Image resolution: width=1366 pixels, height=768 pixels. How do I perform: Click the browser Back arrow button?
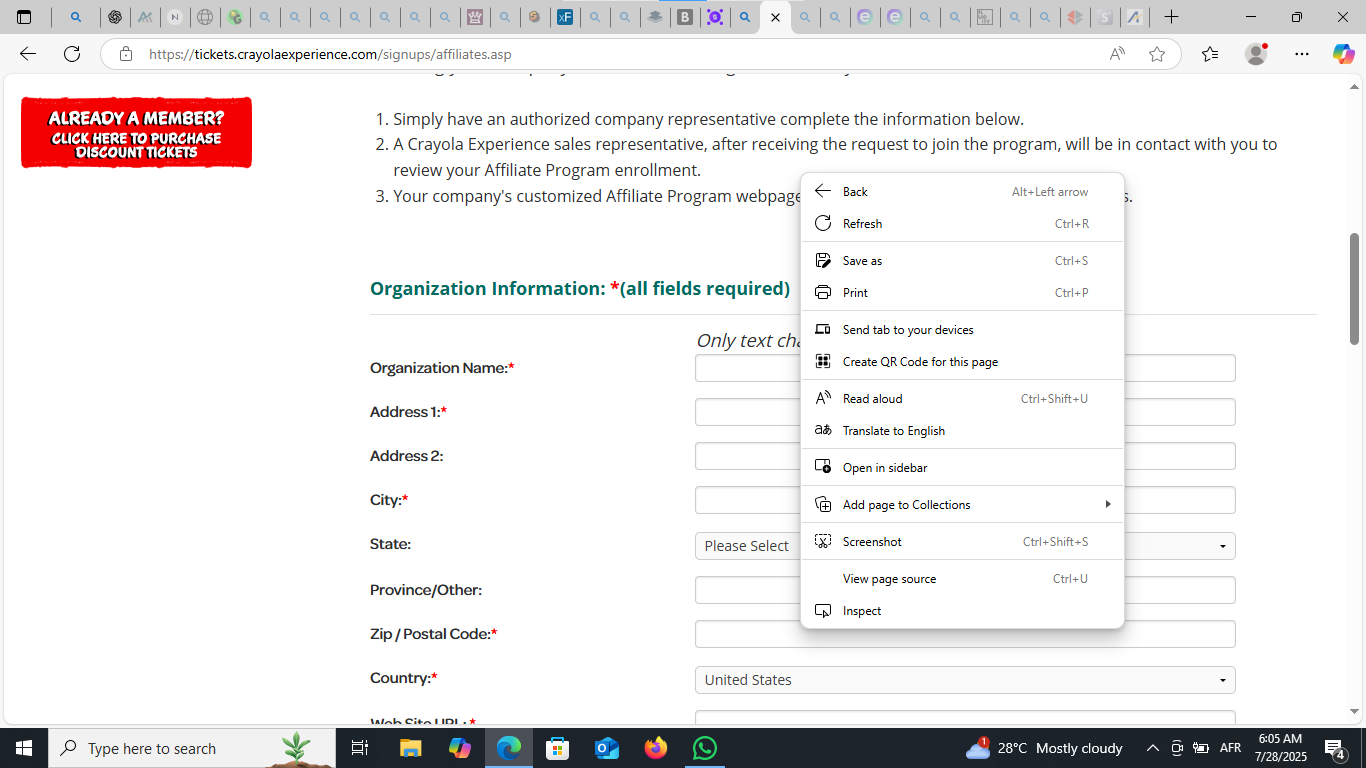[28, 54]
